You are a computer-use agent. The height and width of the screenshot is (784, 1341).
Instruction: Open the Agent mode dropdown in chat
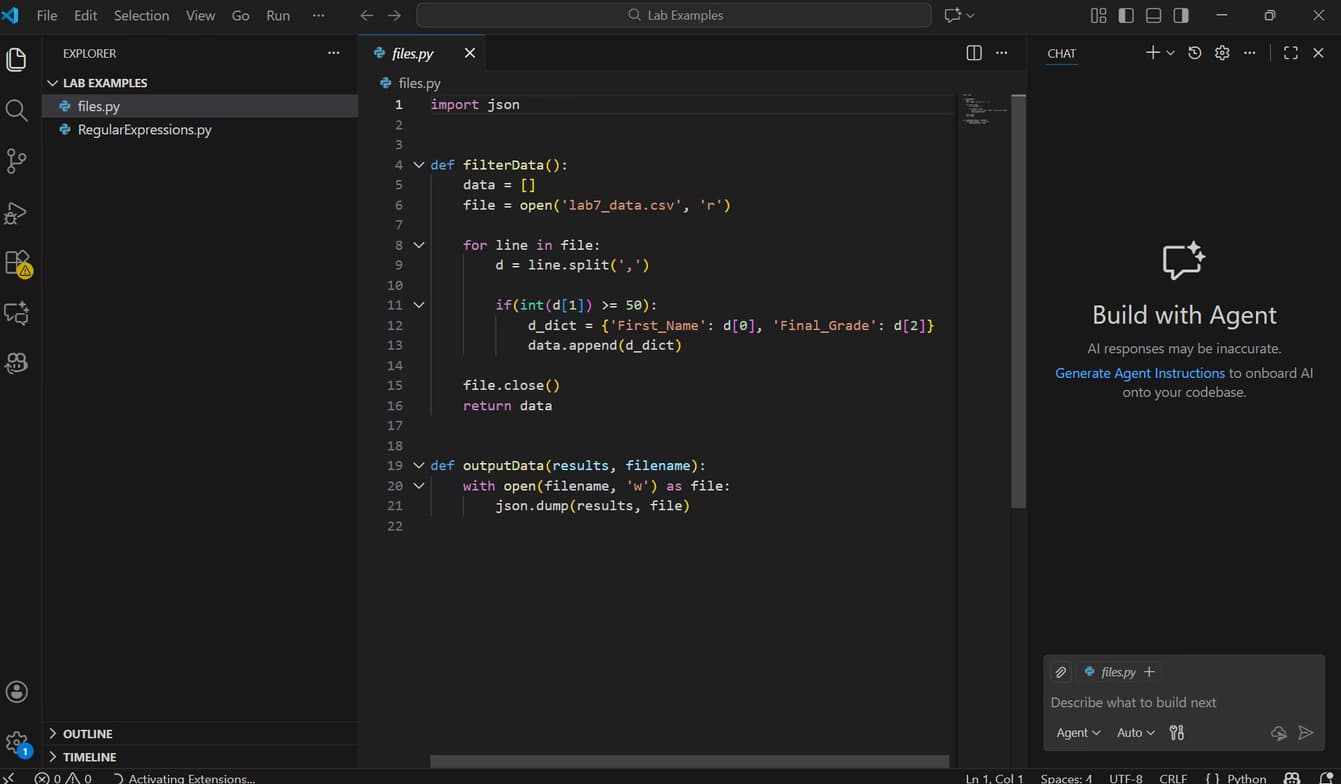tap(1078, 732)
